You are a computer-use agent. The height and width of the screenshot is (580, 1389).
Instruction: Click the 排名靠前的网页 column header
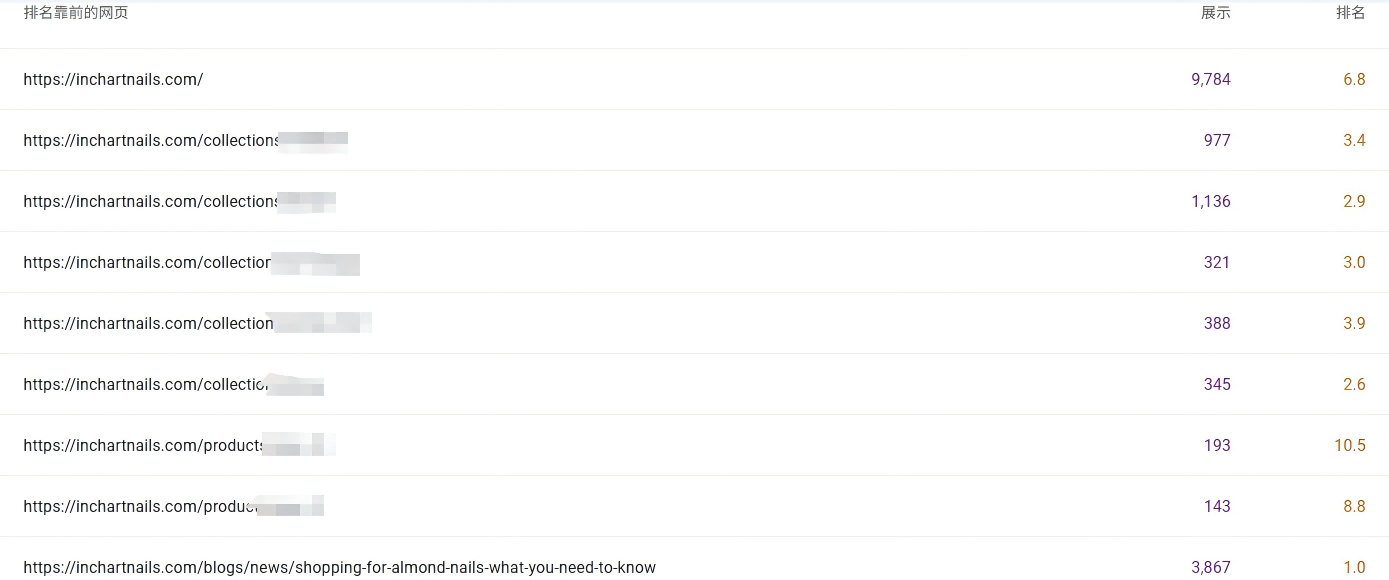coord(76,13)
